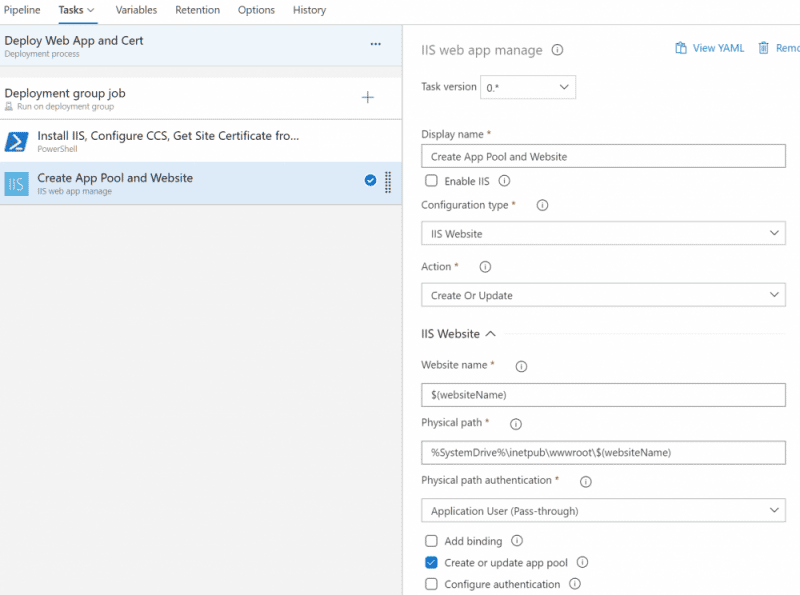The height and width of the screenshot is (595, 800).
Task: Select the Tasks tab
Action: pos(71,10)
